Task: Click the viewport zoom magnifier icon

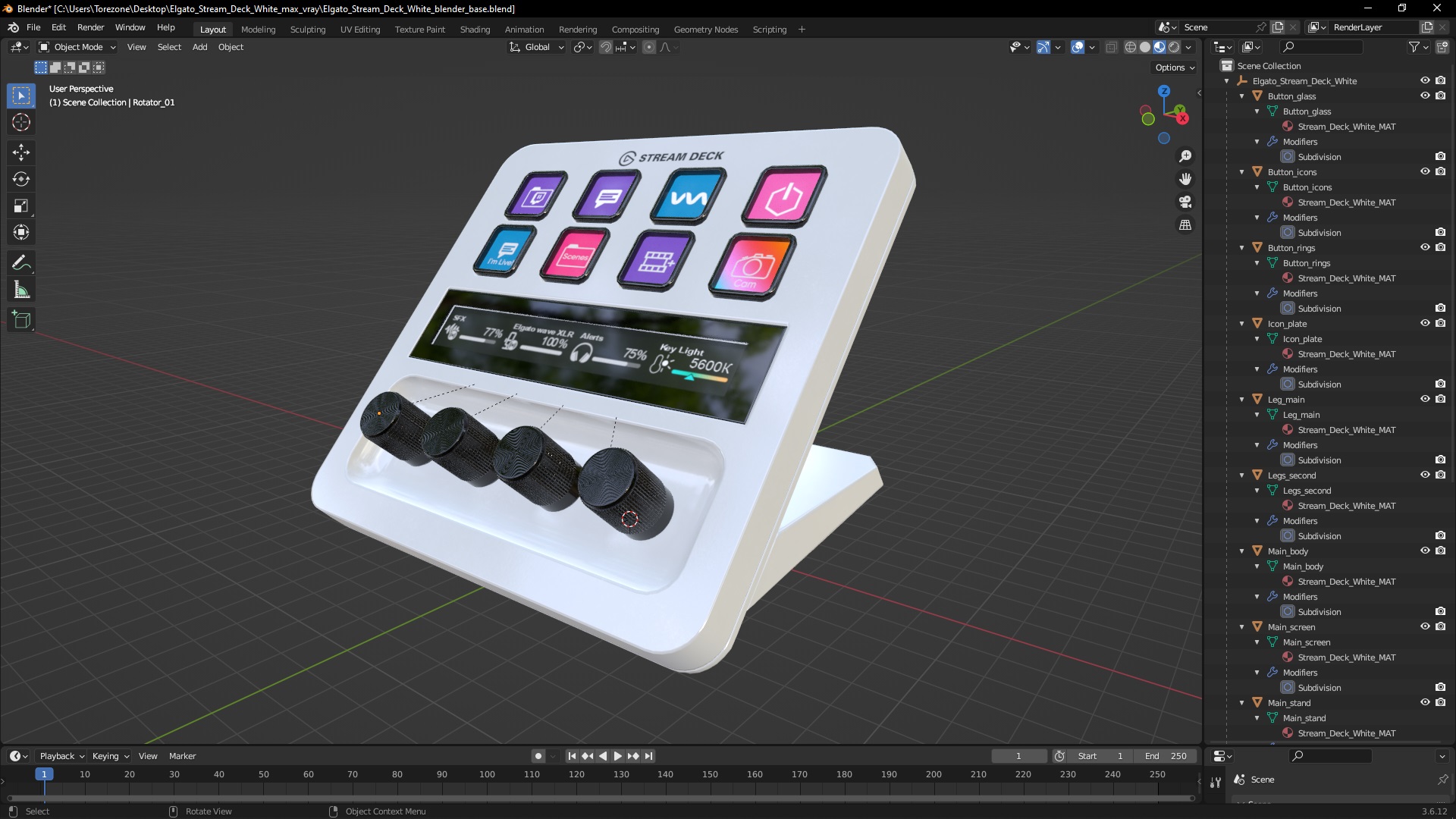Action: 1185,156
